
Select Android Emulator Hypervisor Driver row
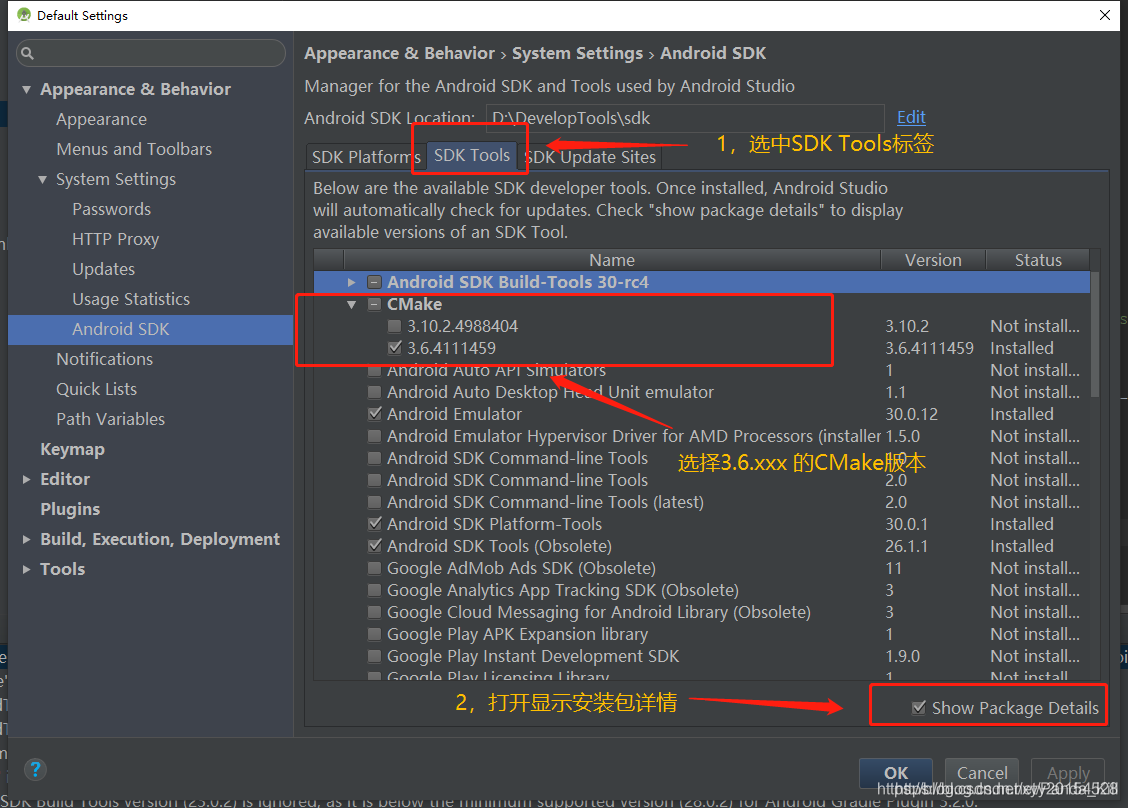tap(701, 437)
